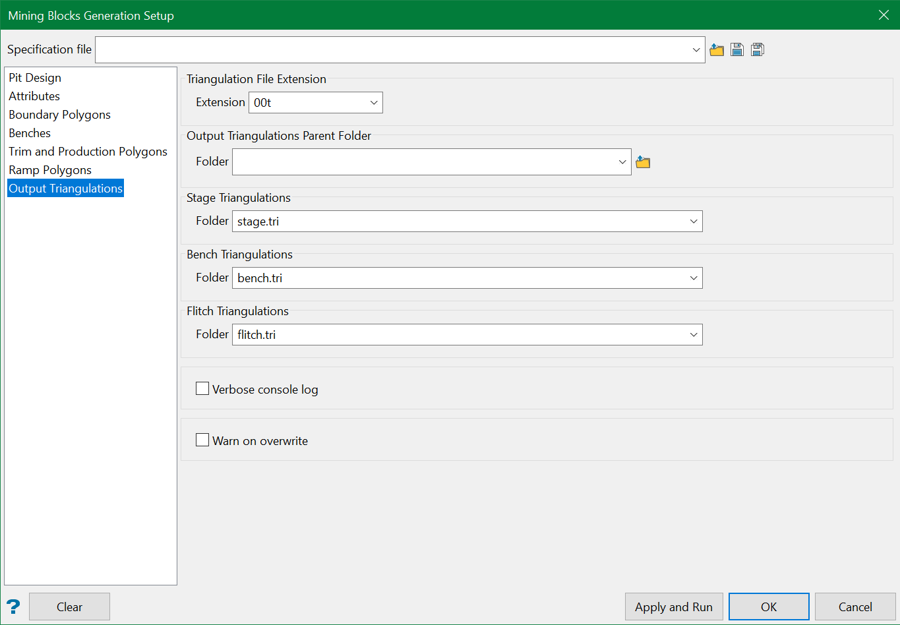This screenshot has width=900, height=625.
Task: Click the Clear button
Action: tap(70, 607)
